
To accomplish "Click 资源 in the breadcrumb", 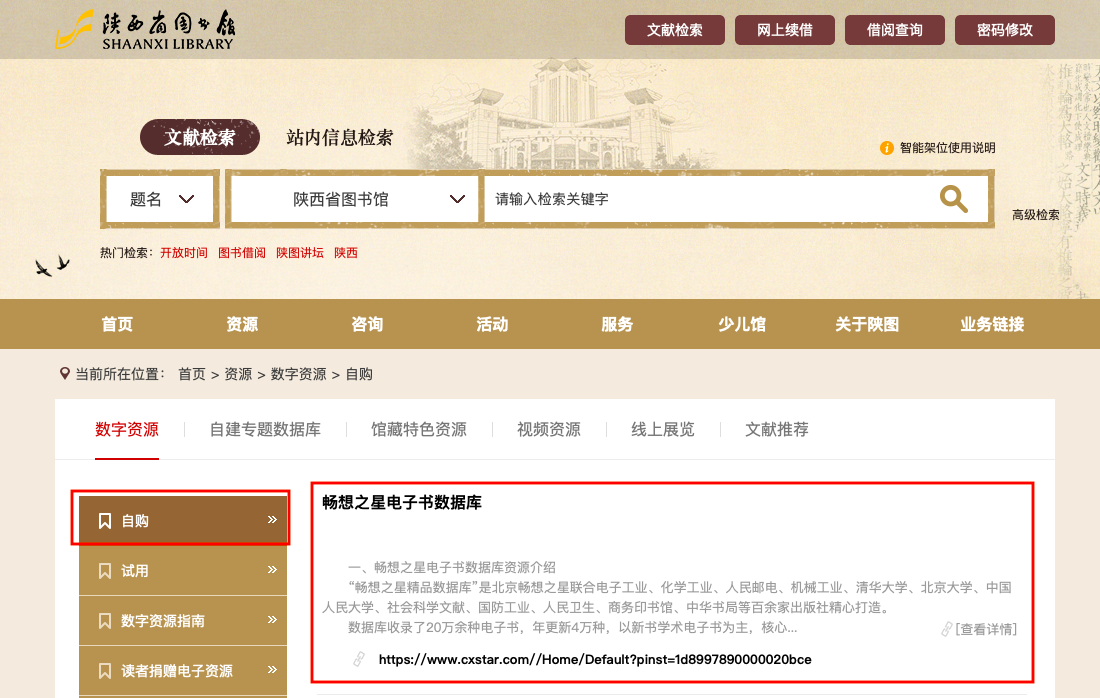I will point(238,374).
